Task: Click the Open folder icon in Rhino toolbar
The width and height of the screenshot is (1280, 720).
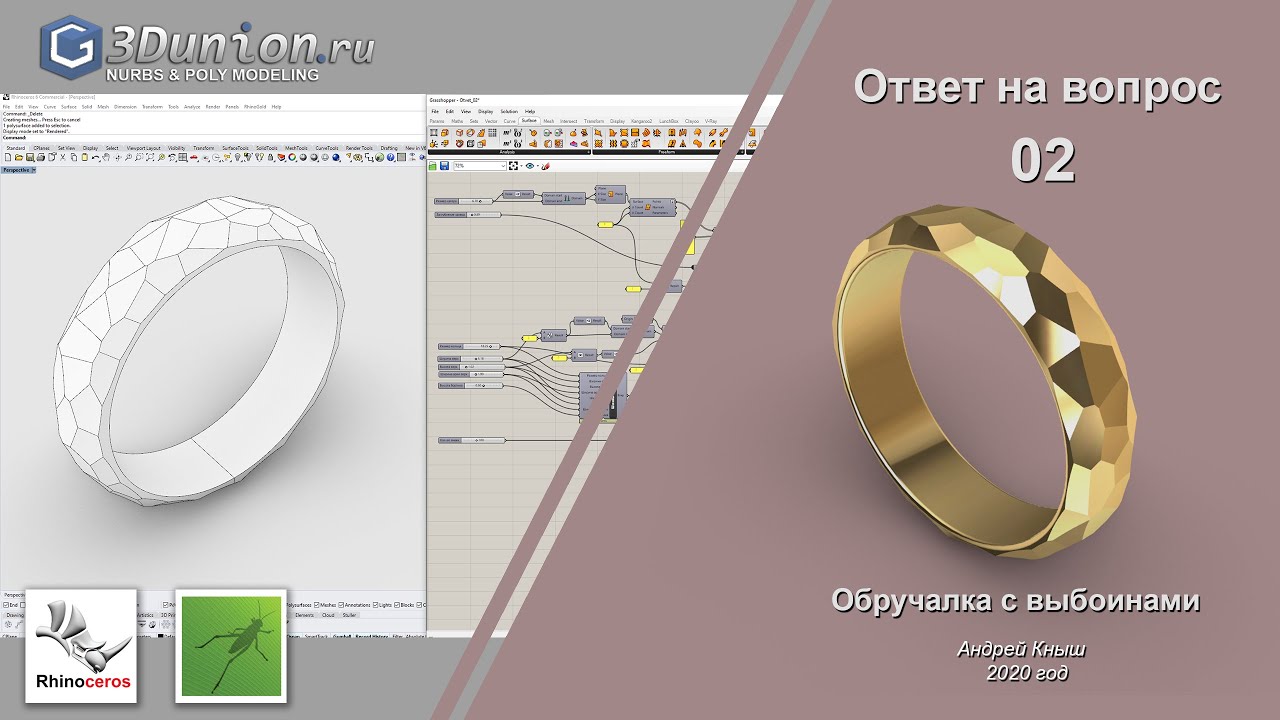Action: 19,157
